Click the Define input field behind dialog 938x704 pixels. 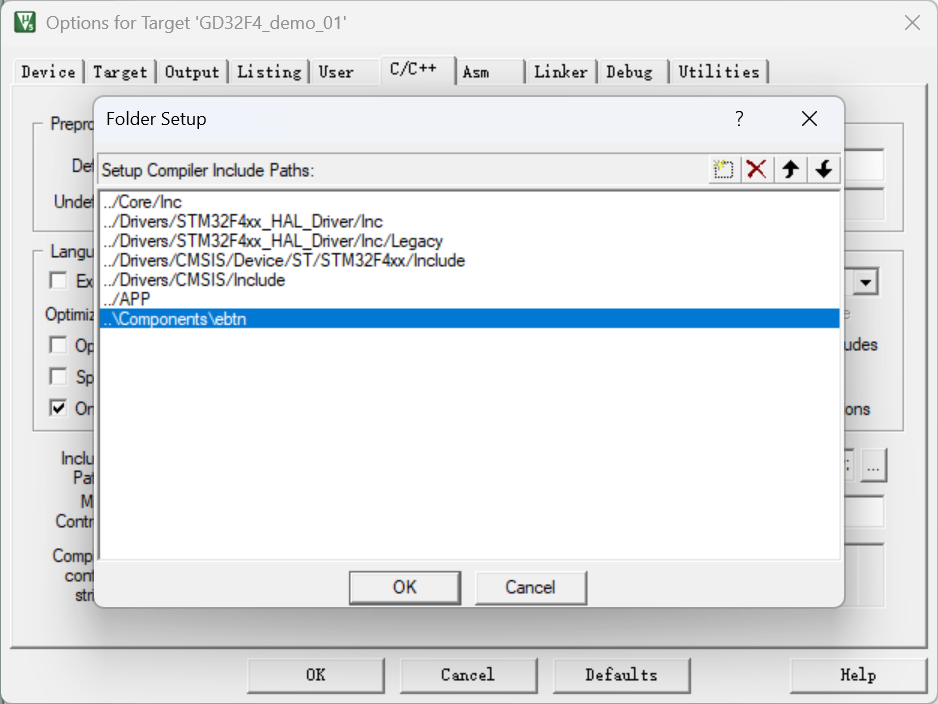863,165
